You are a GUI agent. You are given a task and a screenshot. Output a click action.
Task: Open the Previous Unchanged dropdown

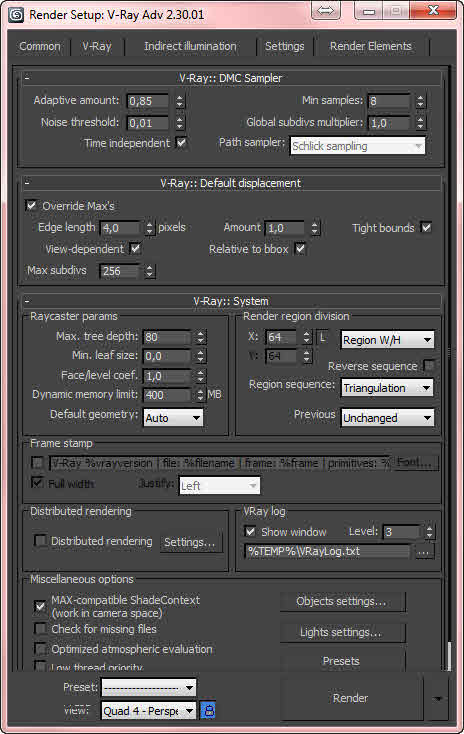pos(387,418)
